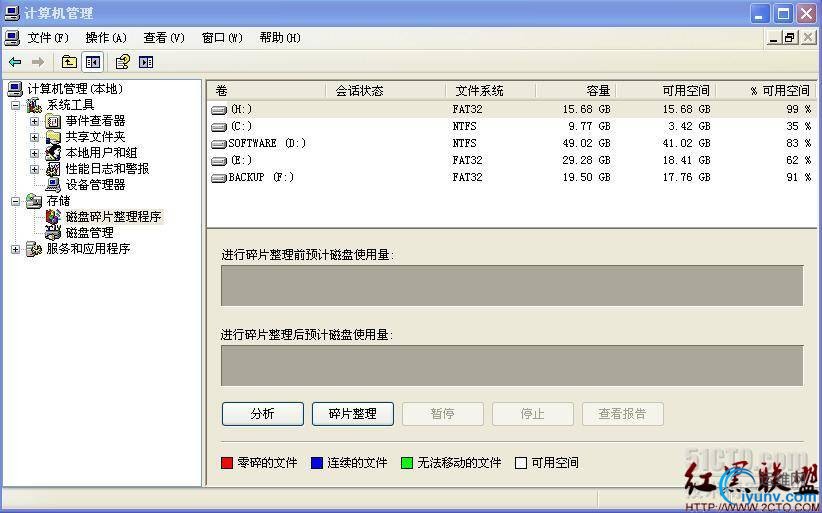The width and height of the screenshot is (822, 513).
Task: Click the 29.28 GB capacity cell
Action: (586, 160)
